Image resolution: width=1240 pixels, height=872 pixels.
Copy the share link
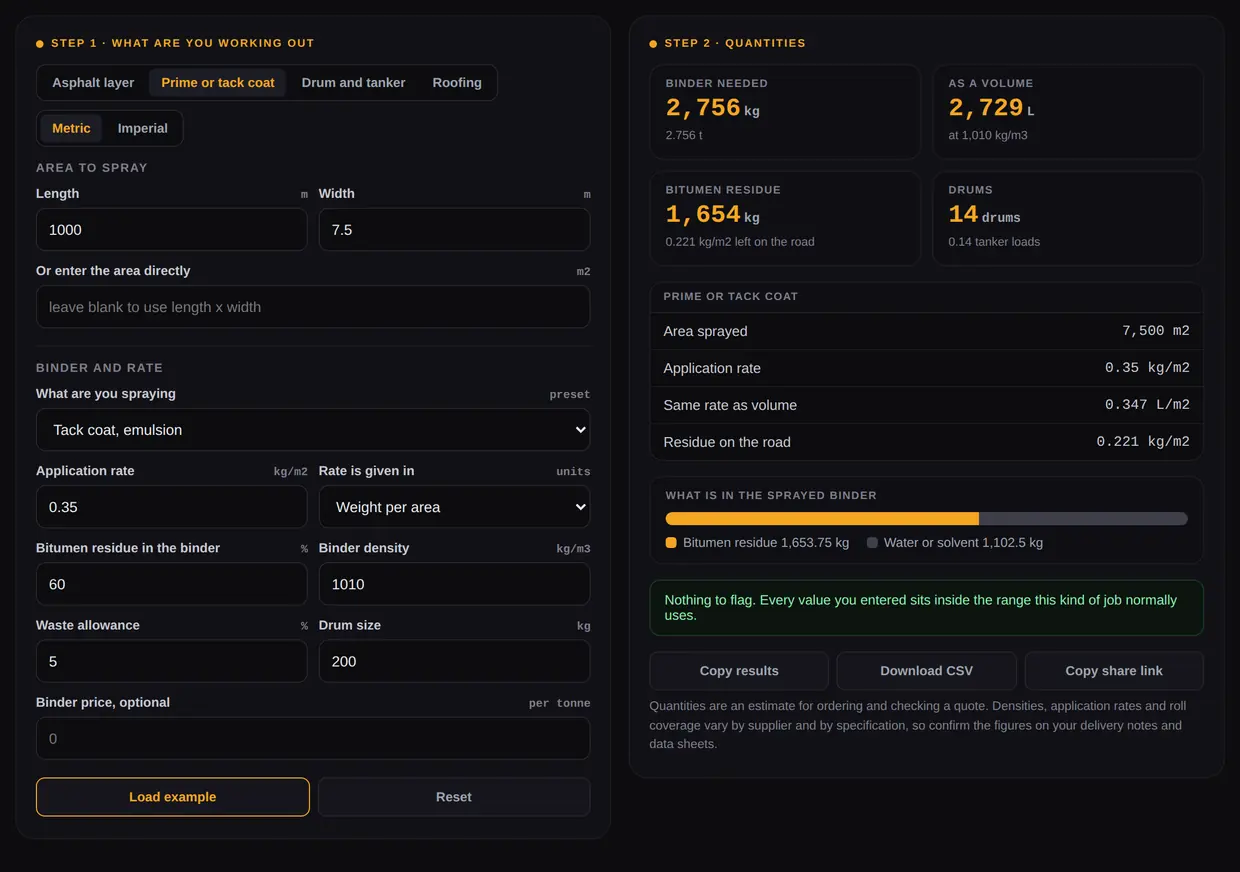point(1114,671)
